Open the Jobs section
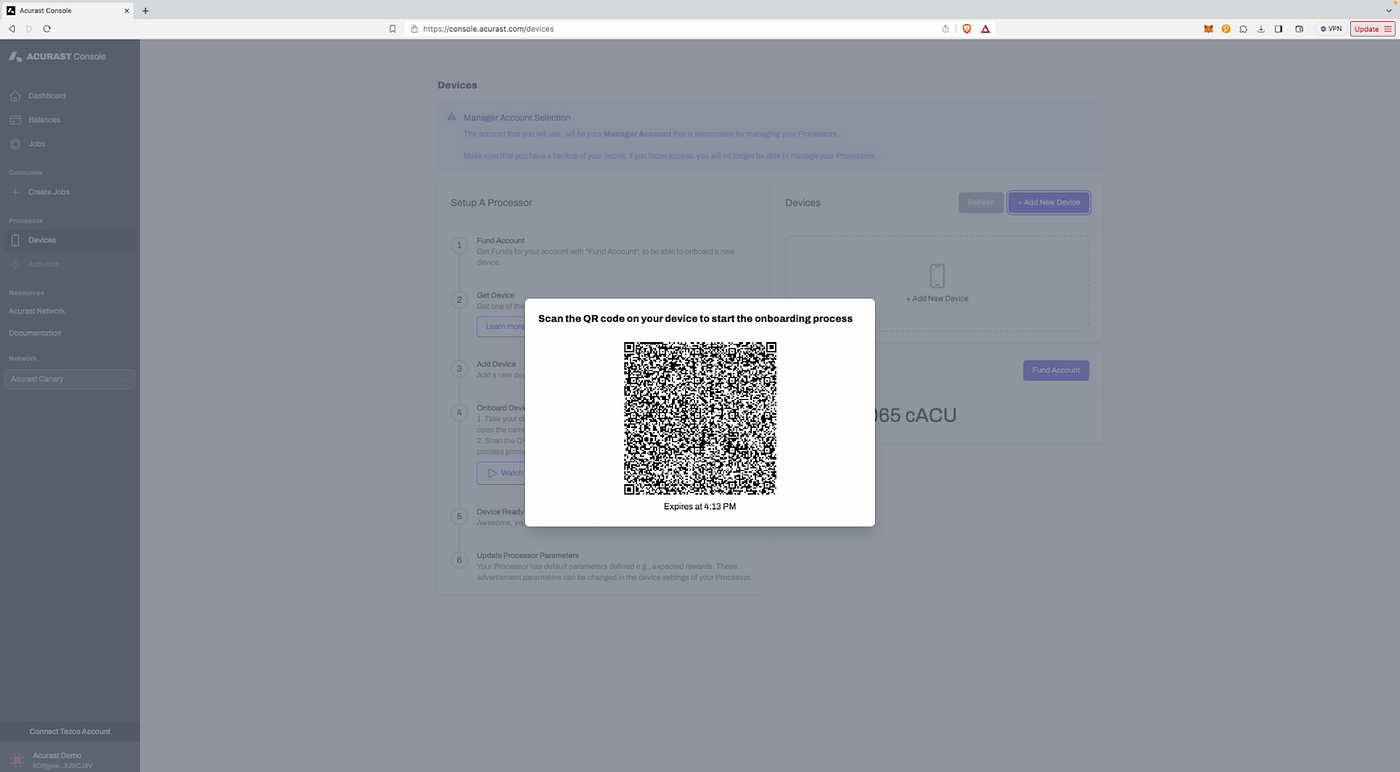 tap(36, 143)
